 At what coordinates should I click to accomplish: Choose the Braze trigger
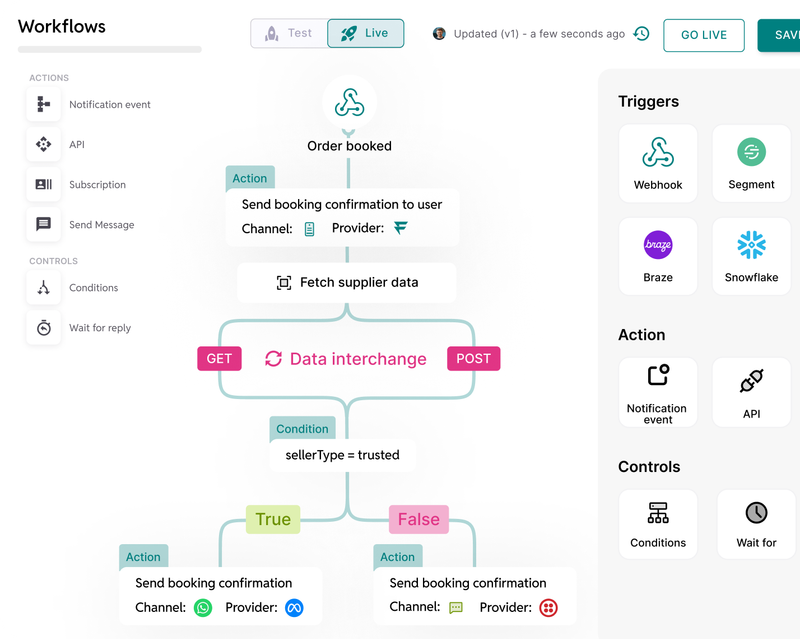tap(657, 256)
